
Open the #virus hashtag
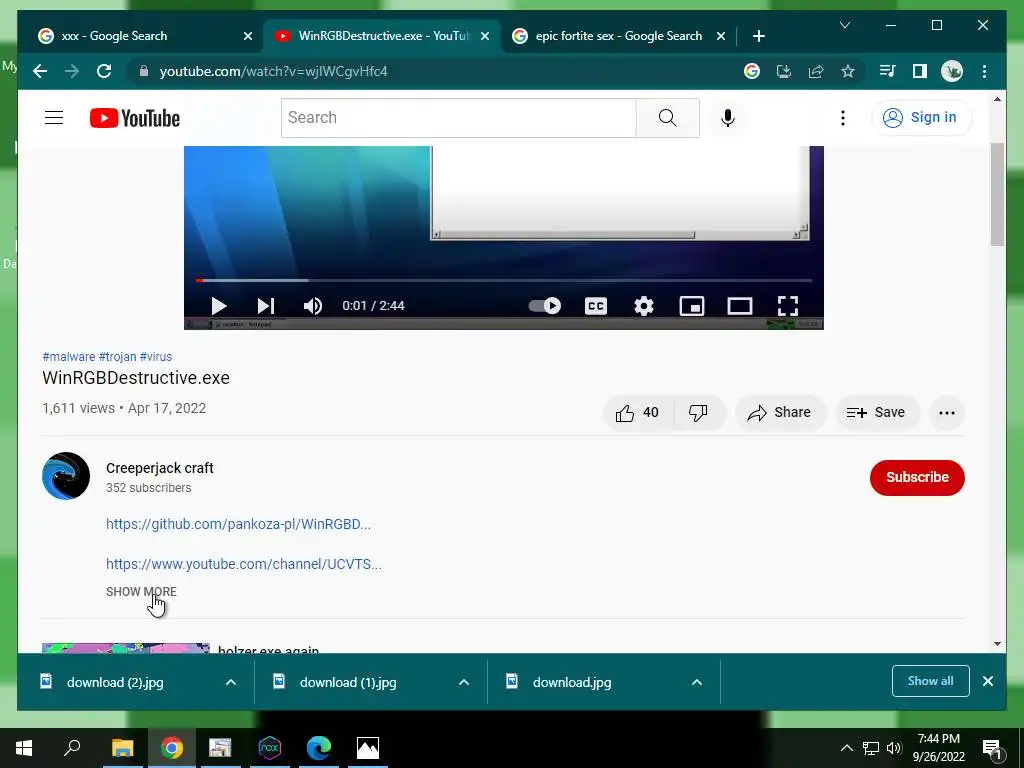tap(156, 357)
